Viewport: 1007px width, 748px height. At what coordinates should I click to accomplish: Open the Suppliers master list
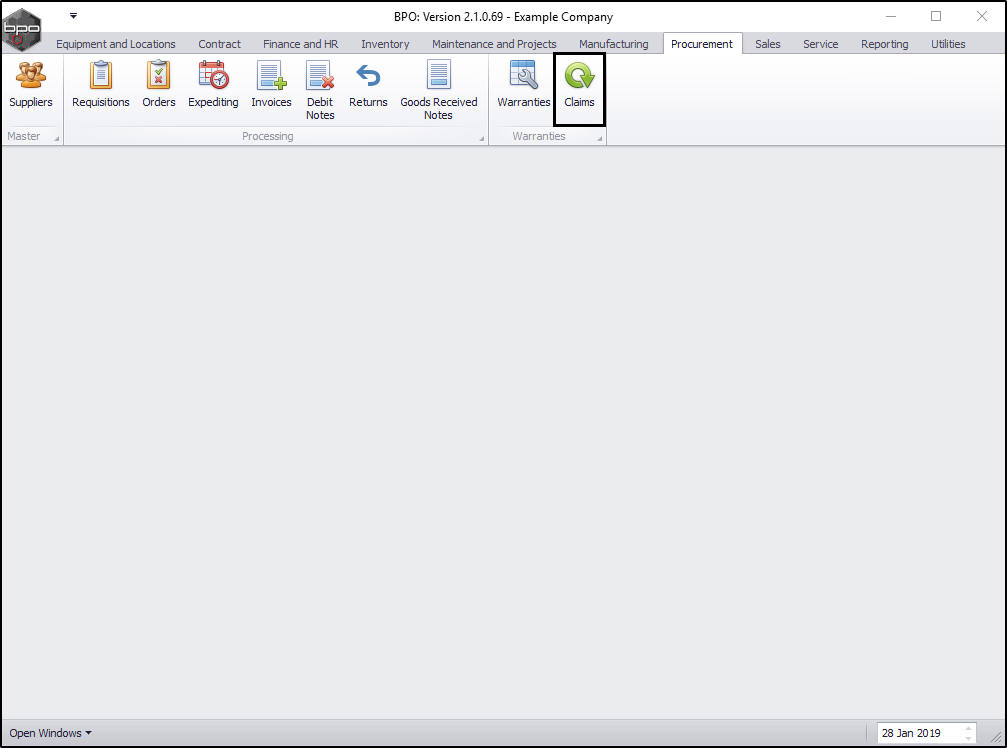click(x=31, y=85)
